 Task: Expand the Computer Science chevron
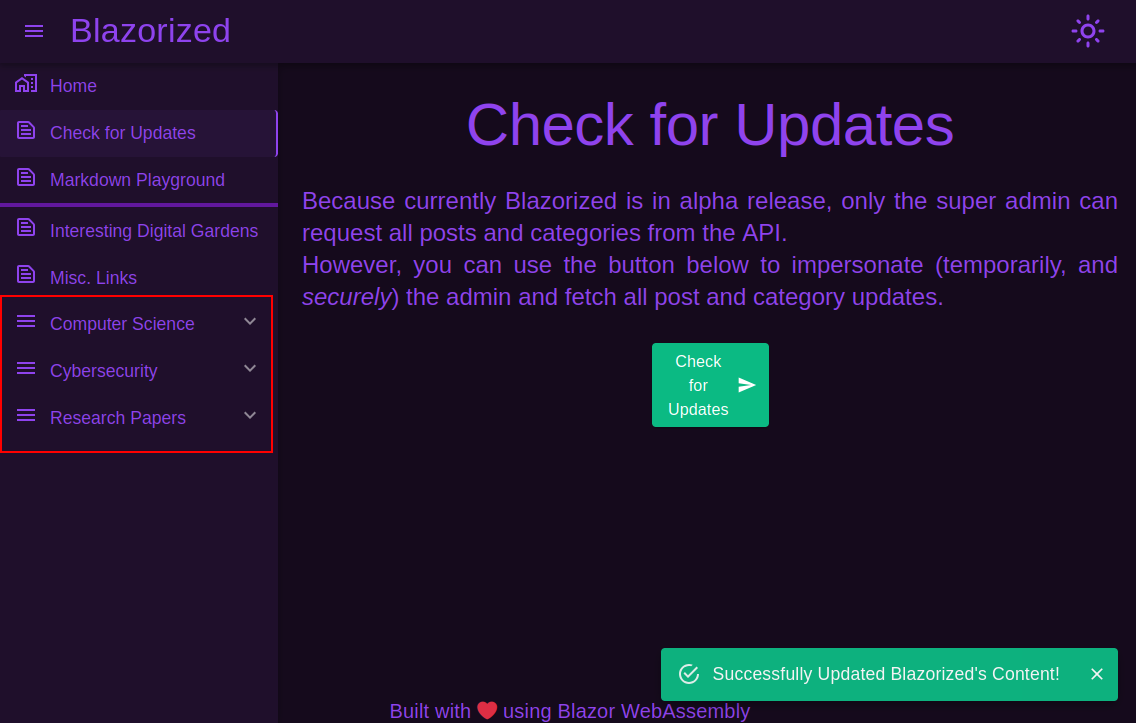coord(250,322)
